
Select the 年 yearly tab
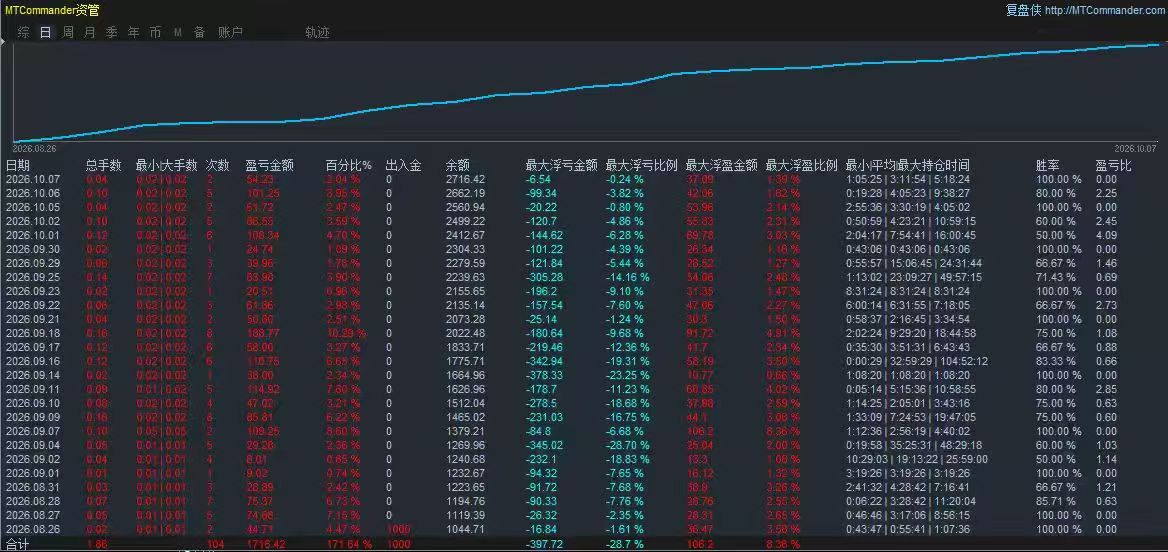click(x=133, y=33)
